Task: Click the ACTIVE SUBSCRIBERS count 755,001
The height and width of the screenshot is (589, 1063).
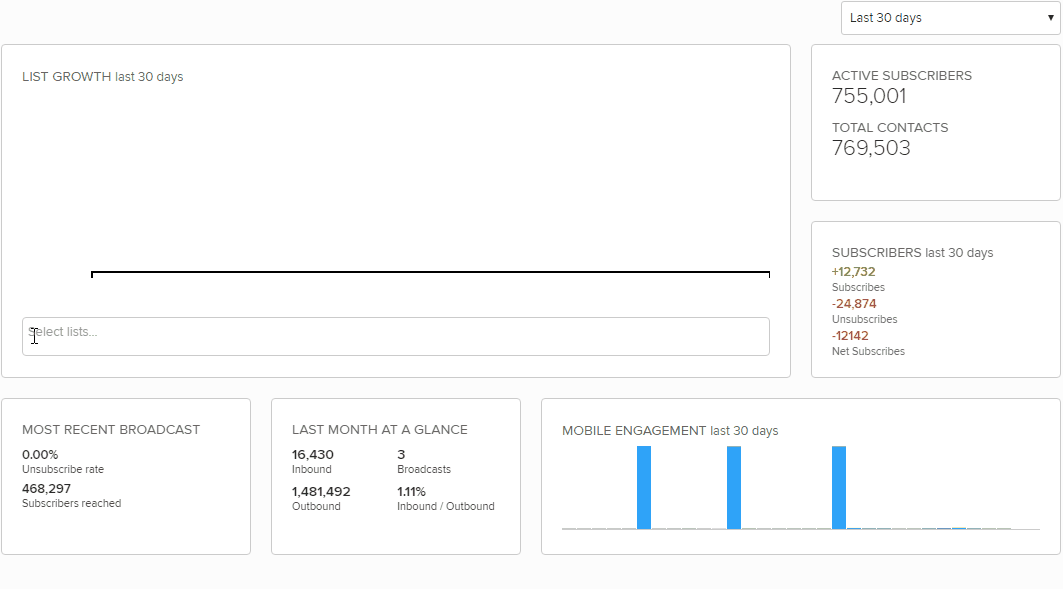Action: [868, 96]
